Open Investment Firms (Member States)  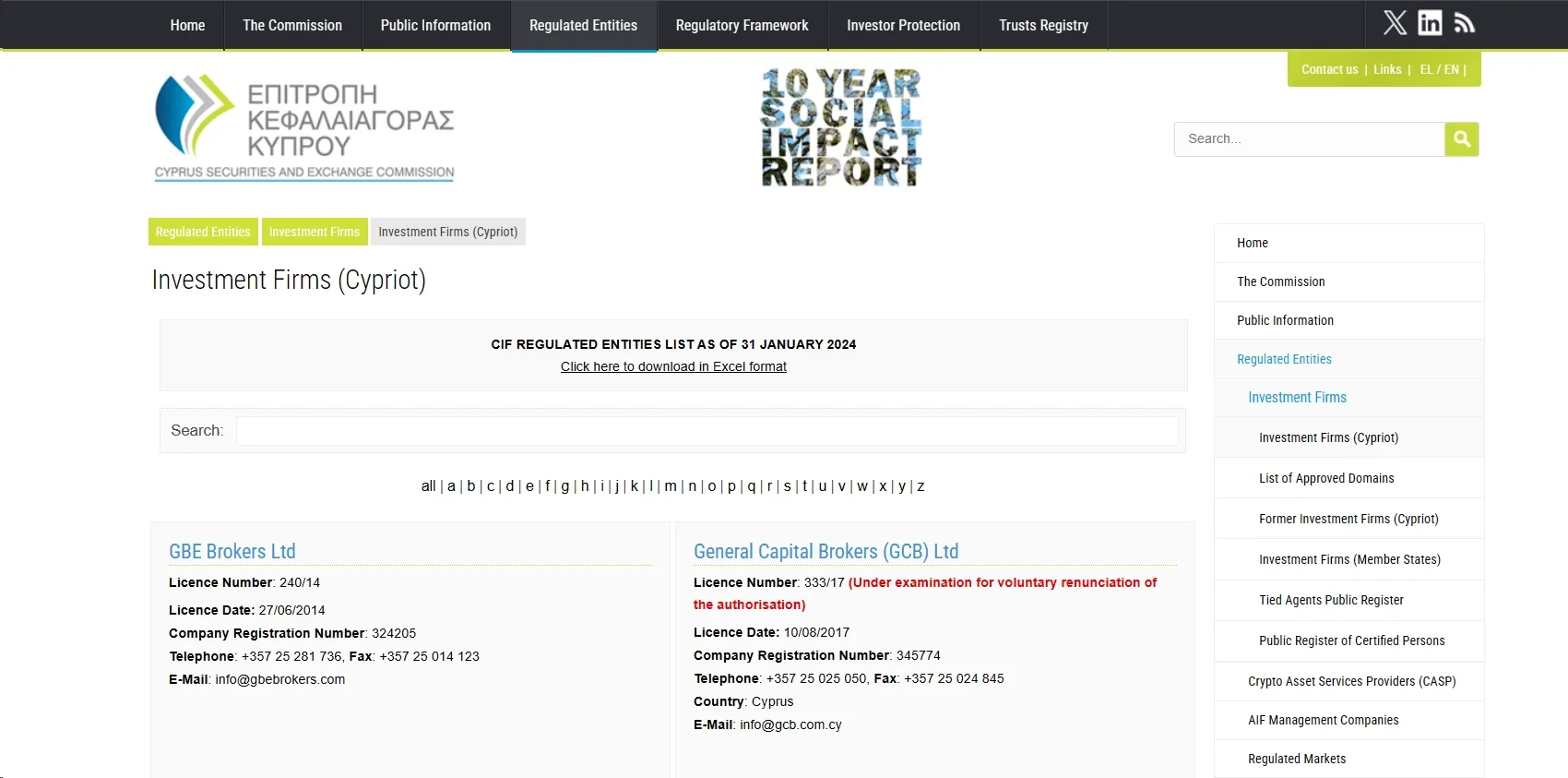(x=1348, y=559)
